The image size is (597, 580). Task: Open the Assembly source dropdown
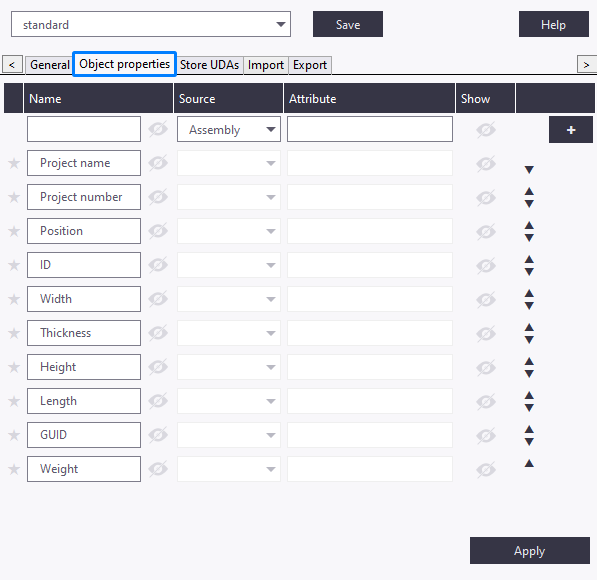pyautogui.click(x=229, y=129)
